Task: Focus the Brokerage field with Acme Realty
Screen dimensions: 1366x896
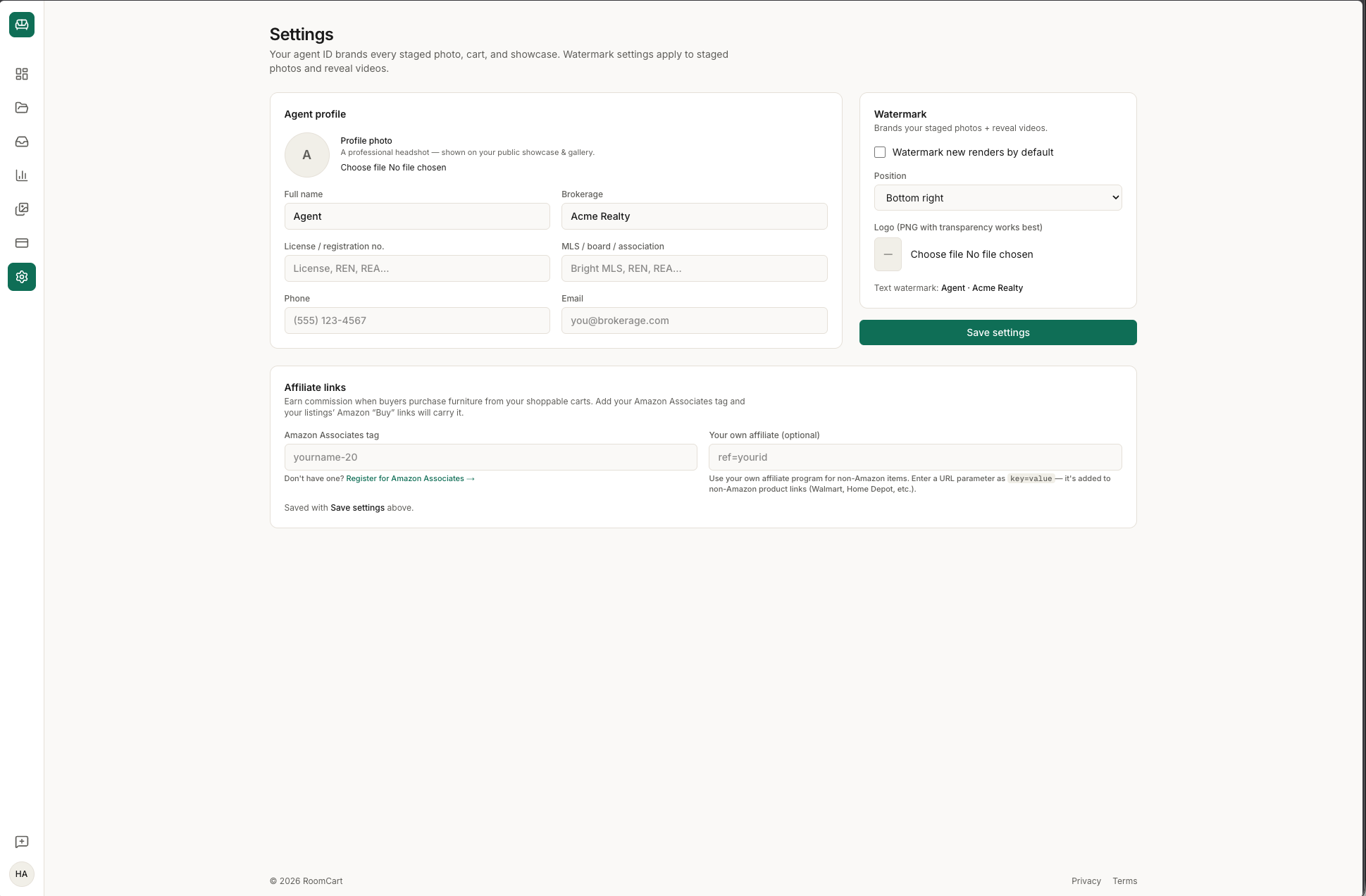Action: click(694, 216)
